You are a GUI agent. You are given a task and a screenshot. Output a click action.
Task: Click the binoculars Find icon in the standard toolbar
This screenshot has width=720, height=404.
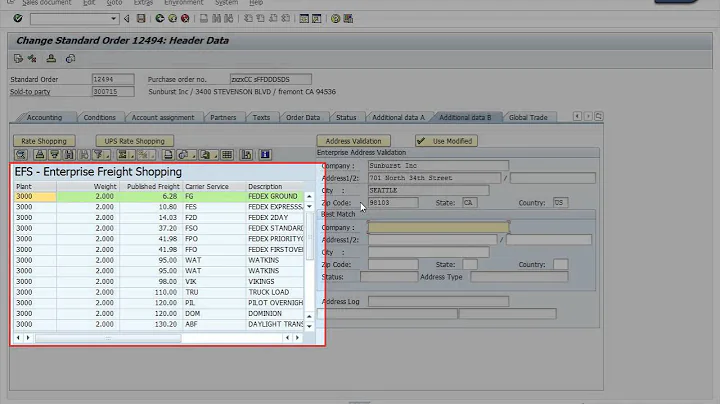[x=216, y=18]
